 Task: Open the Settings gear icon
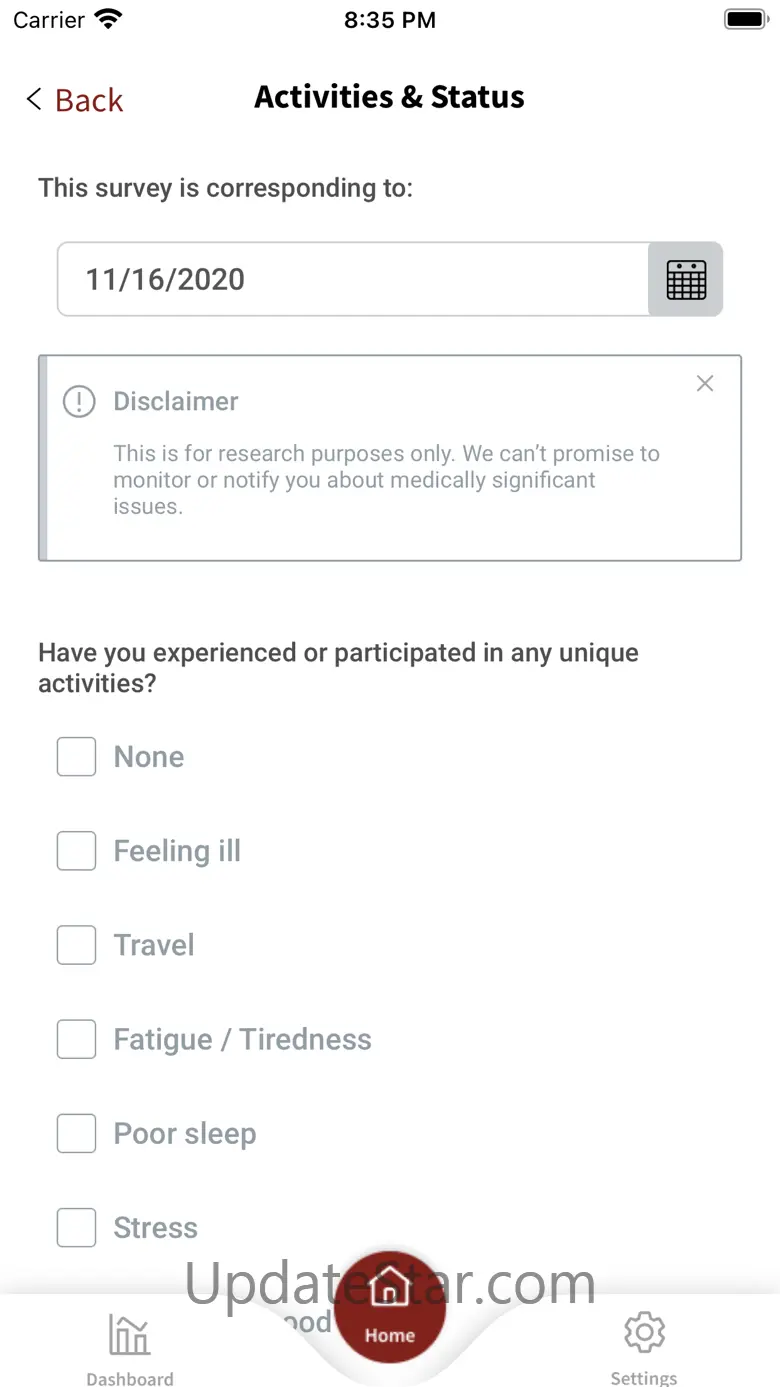coord(644,1333)
